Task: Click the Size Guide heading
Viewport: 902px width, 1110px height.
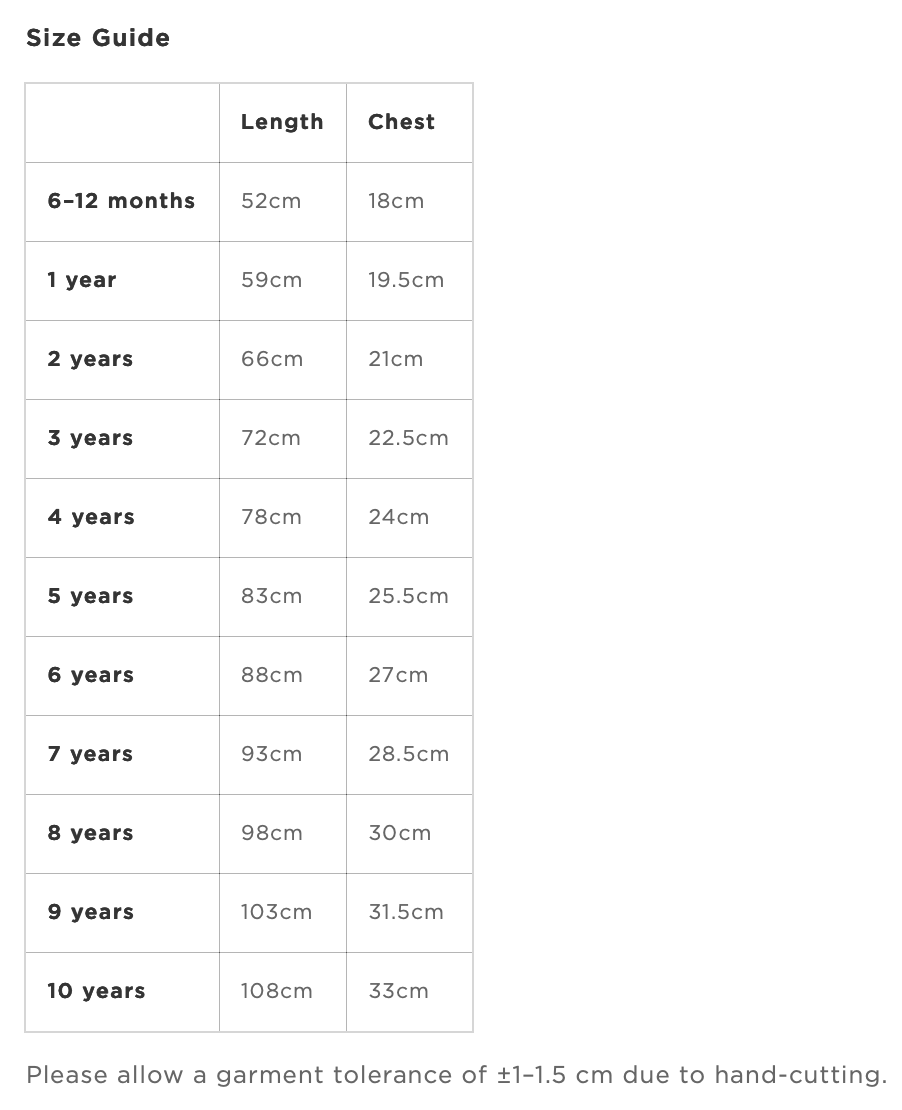Action: point(98,38)
